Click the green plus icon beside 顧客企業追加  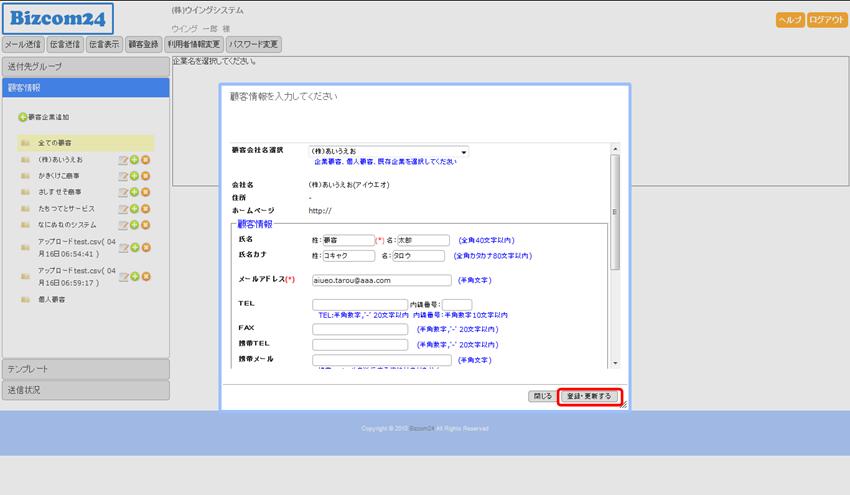23,117
